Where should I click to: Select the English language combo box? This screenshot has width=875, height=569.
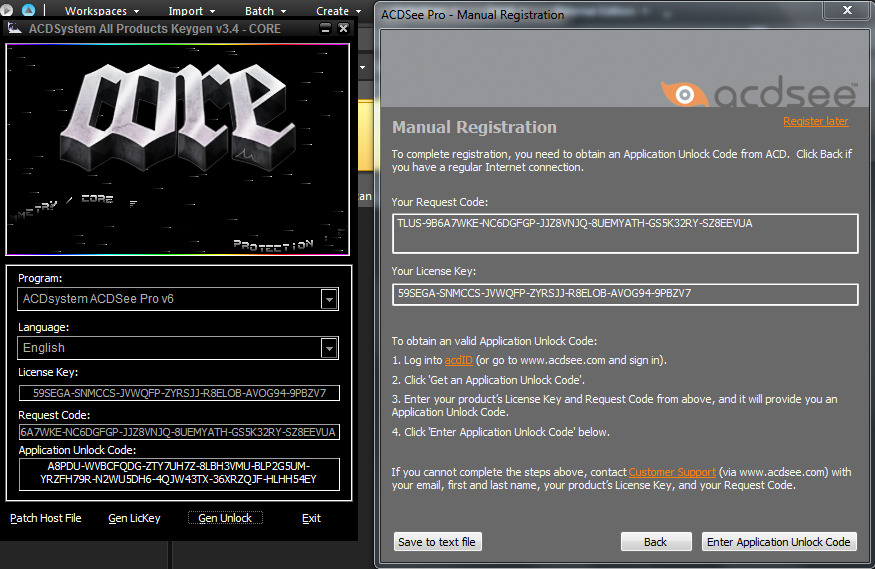click(177, 348)
